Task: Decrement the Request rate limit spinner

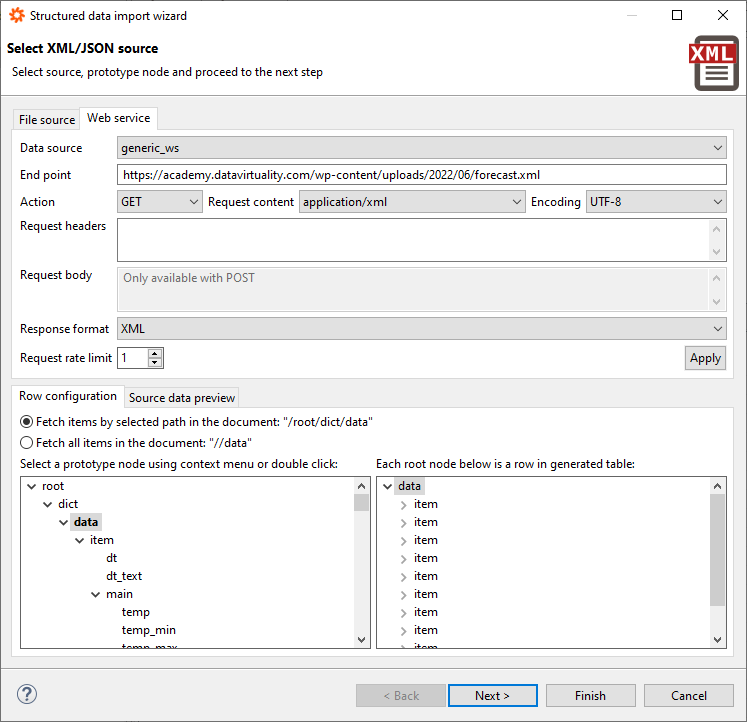Action: click(155, 363)
